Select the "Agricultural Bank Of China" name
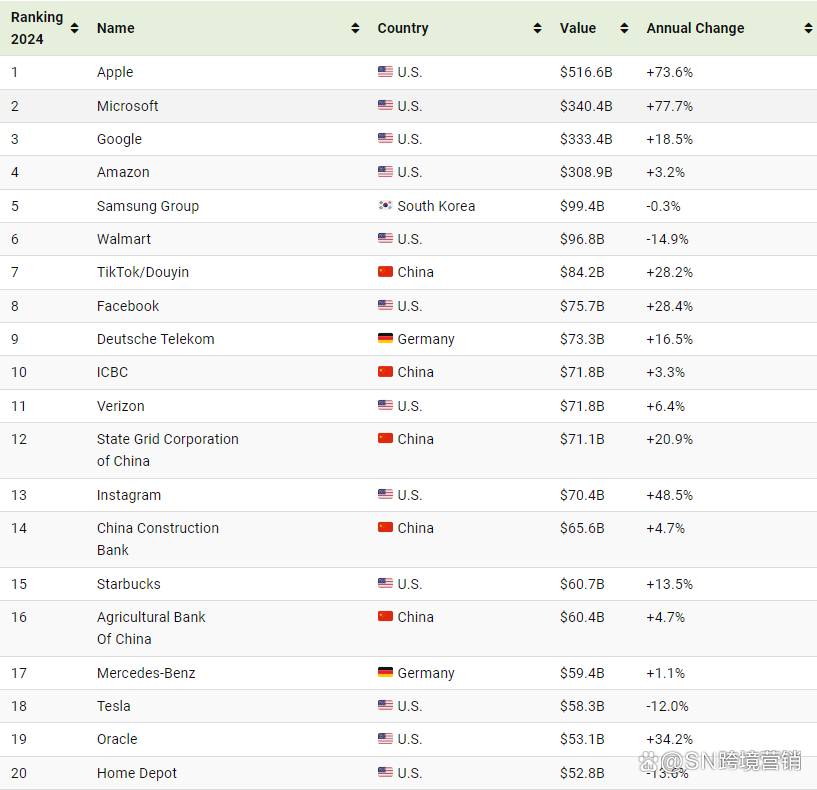 [151, 628]
